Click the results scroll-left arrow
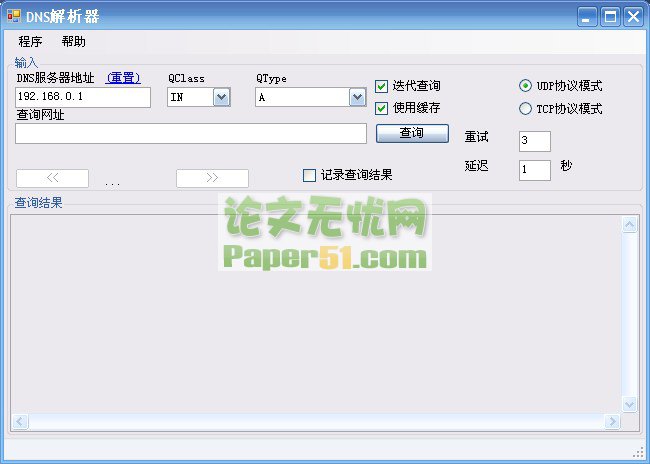 (x=20, y=422)
